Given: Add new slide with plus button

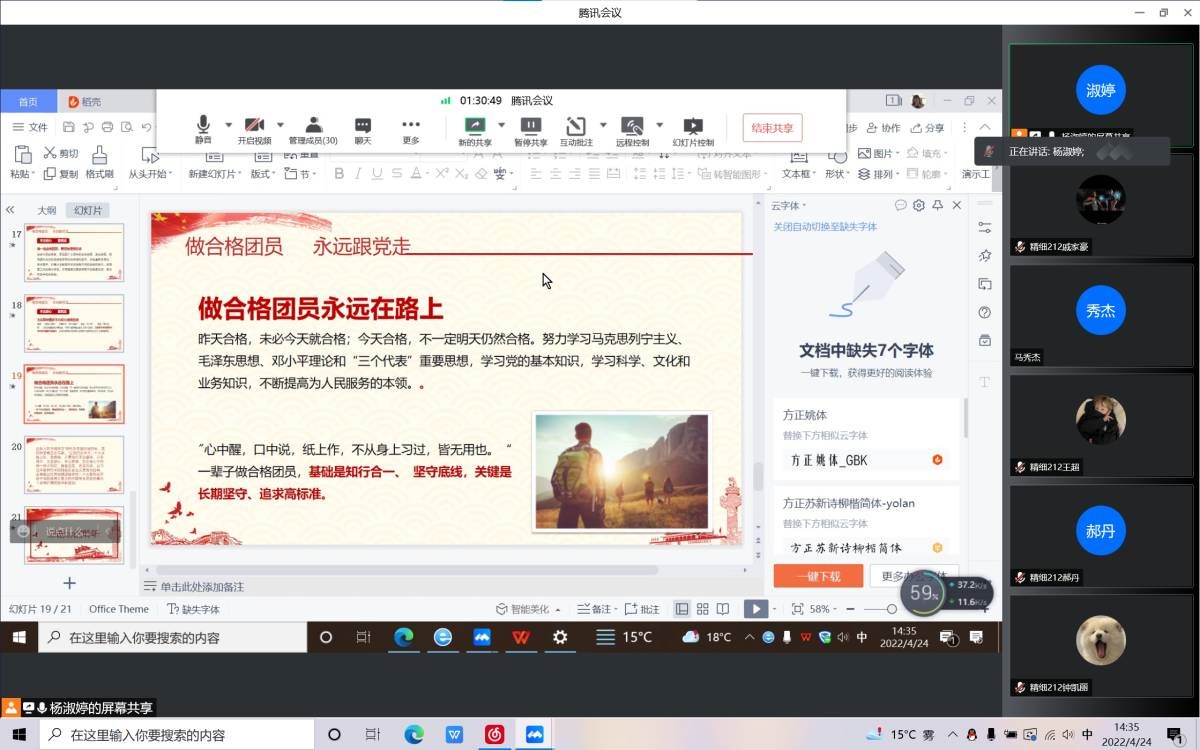Looking at the screenshot, I should pos(69,582).
